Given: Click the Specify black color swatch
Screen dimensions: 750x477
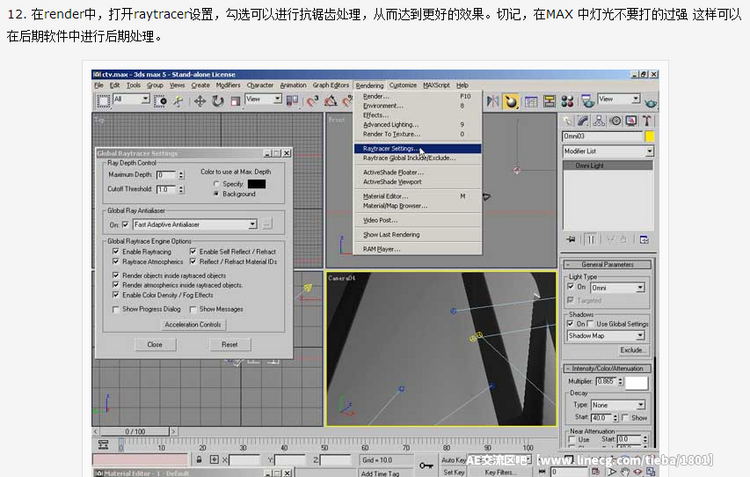Looking at the screenshot, I should click(x=256, y=184).
